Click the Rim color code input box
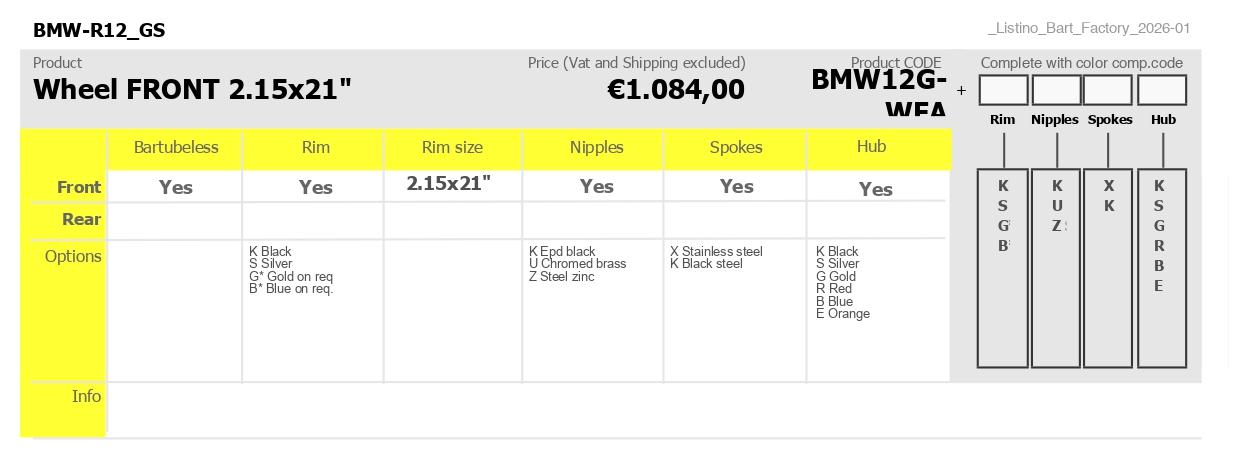This screenshot has height=473, width=1240. point(1003,90)
